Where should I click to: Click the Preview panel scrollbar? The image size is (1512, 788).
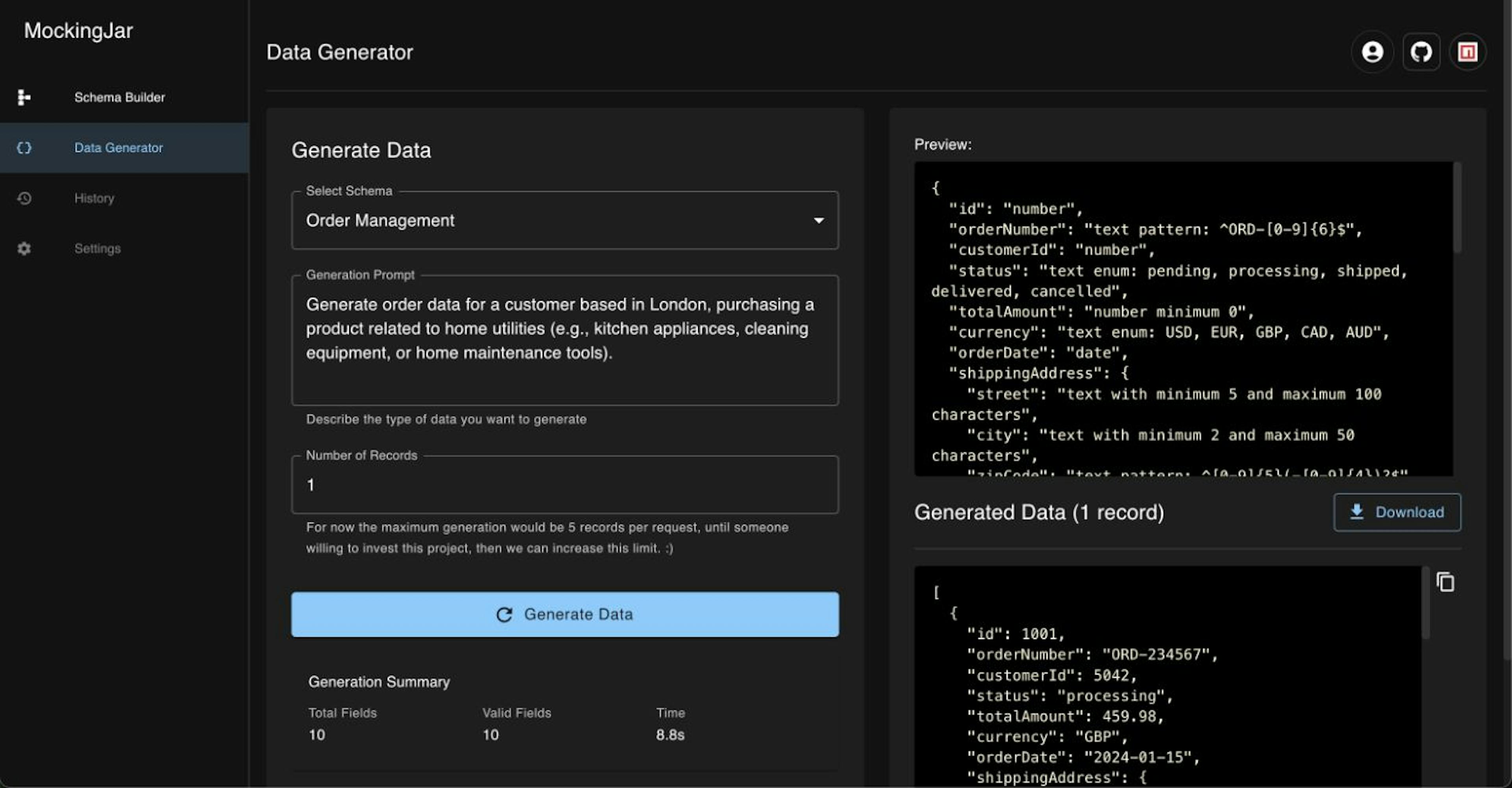coord(1457,208)
